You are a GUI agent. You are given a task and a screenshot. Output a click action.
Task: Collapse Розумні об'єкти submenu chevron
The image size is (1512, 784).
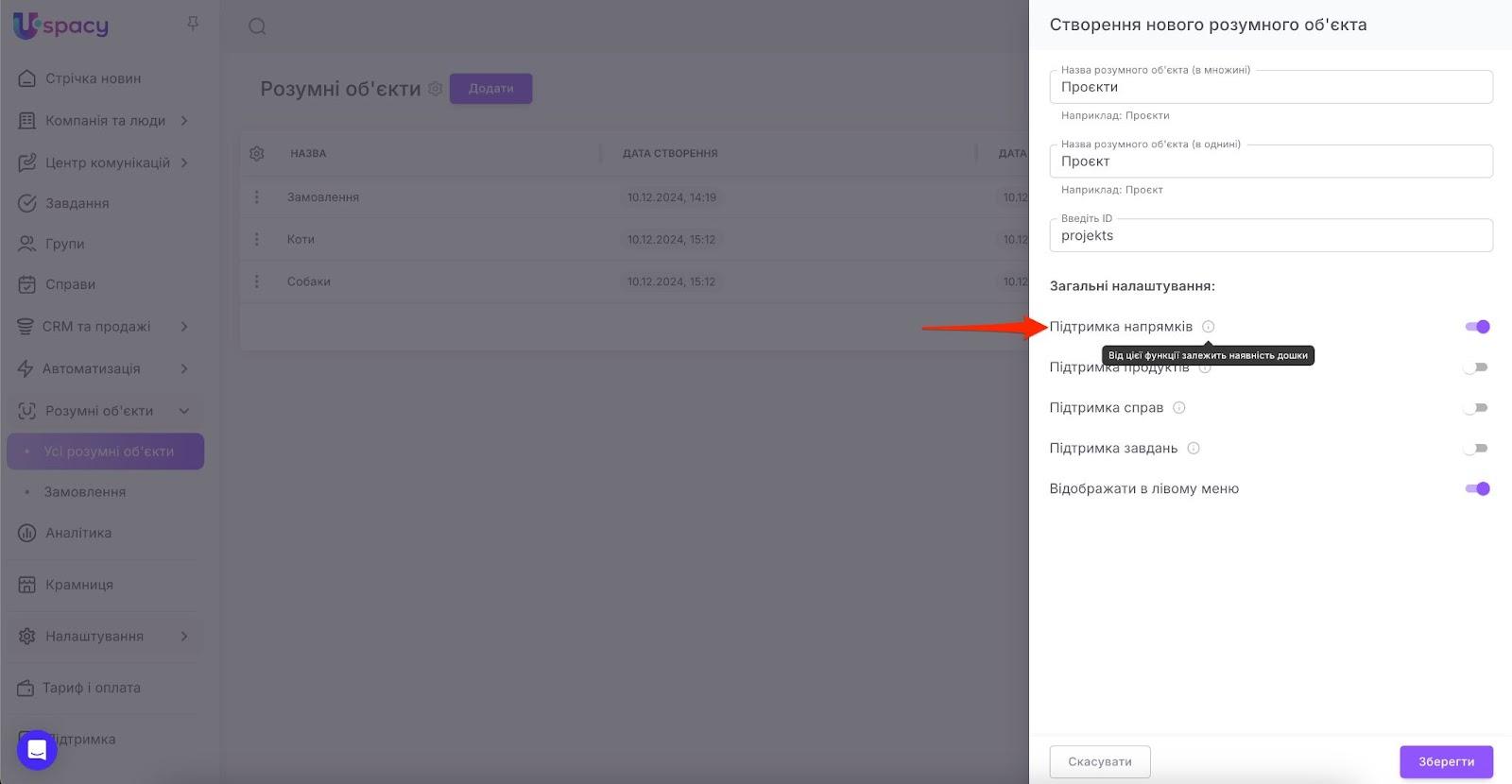click(184, 411)
